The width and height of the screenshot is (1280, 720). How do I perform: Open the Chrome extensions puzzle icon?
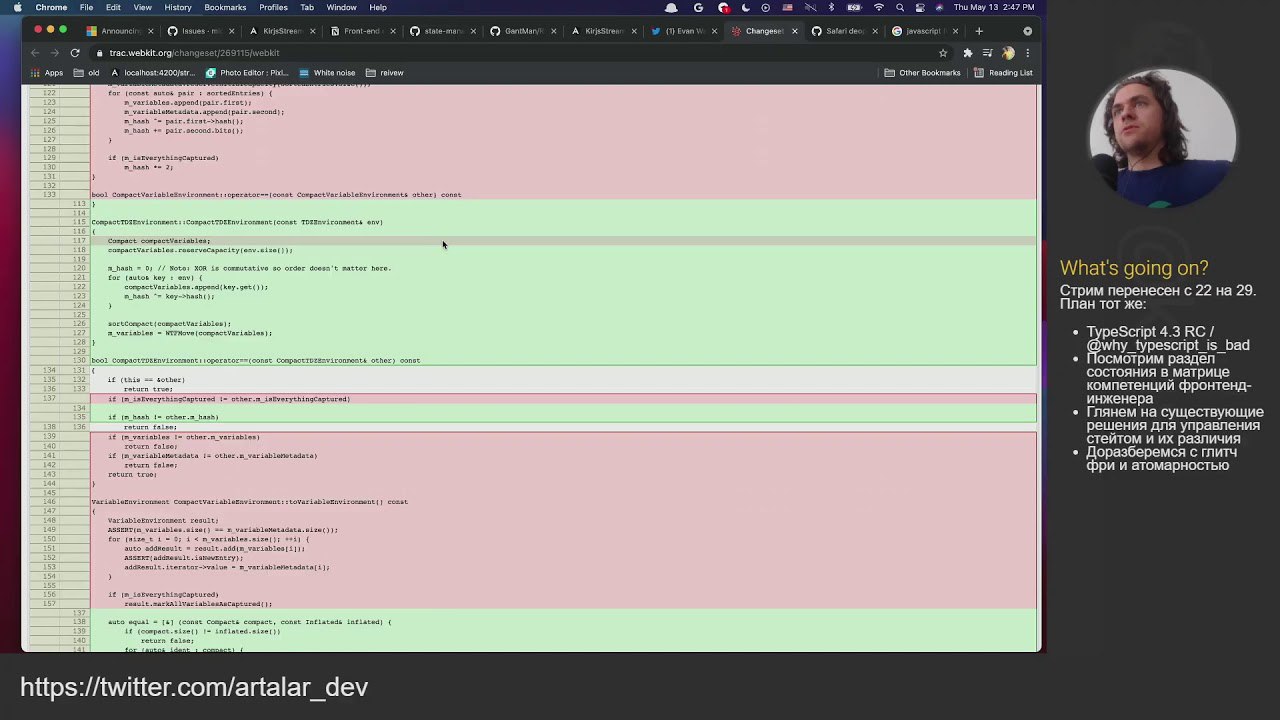point(967,53)
